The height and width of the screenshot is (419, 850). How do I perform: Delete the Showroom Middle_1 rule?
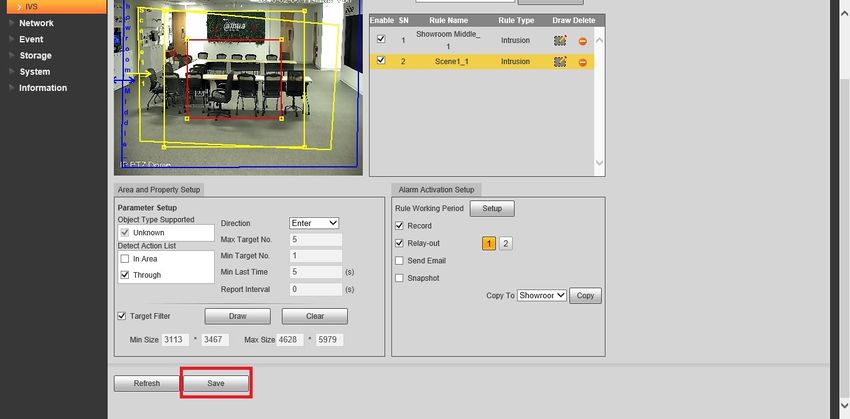[583, 41]
